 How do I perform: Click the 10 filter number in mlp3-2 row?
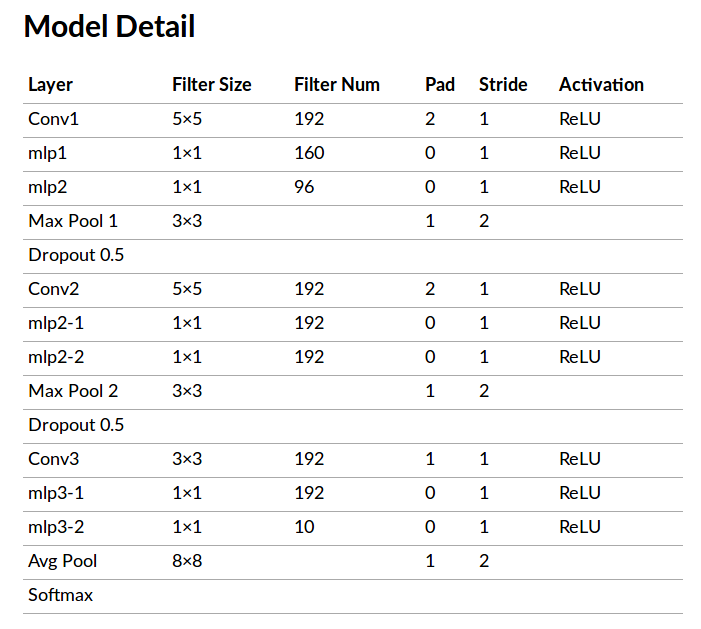pos(304,527)
